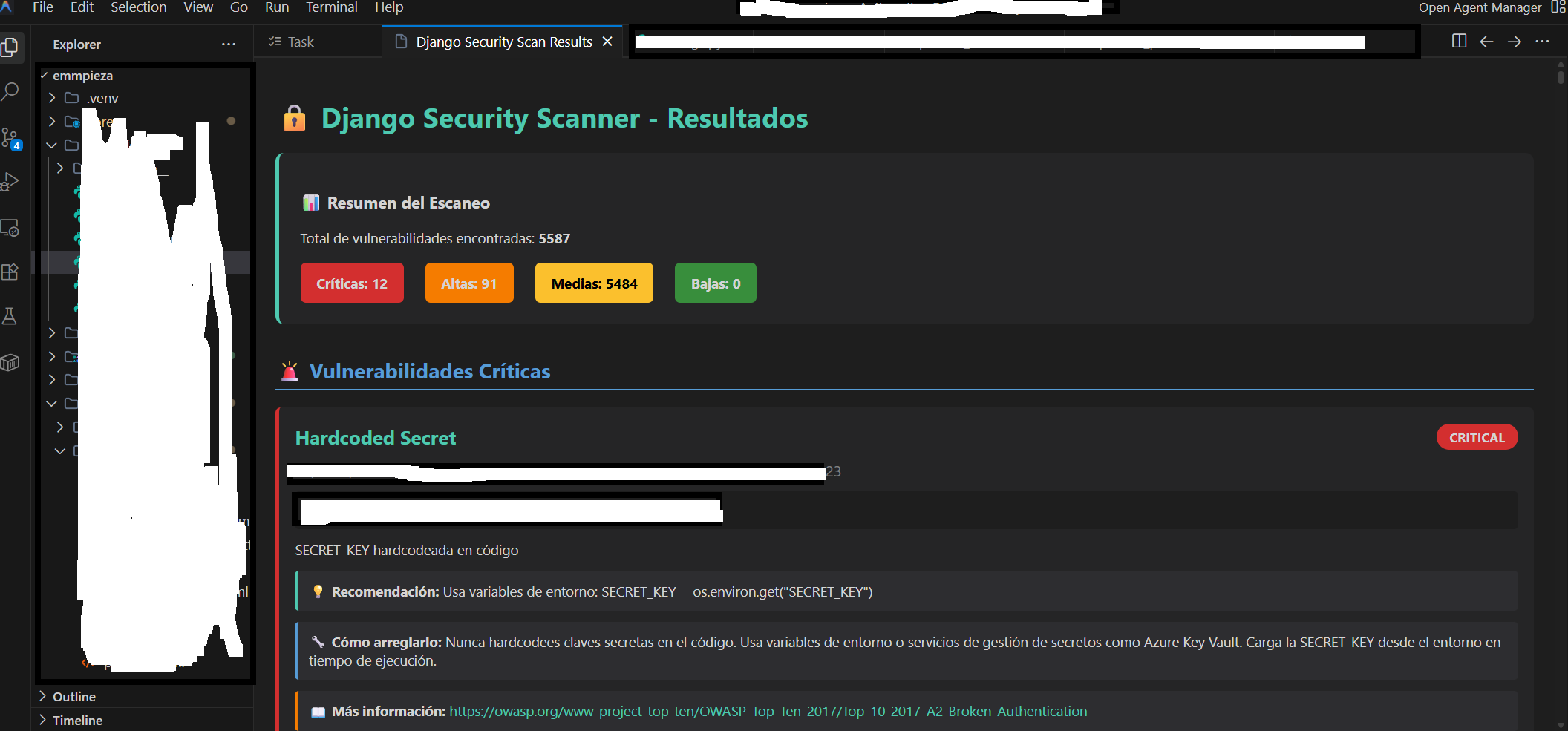1568x731 pixels.
Task: Click the Críticas: 12 button
Action: tap(352, 283)
